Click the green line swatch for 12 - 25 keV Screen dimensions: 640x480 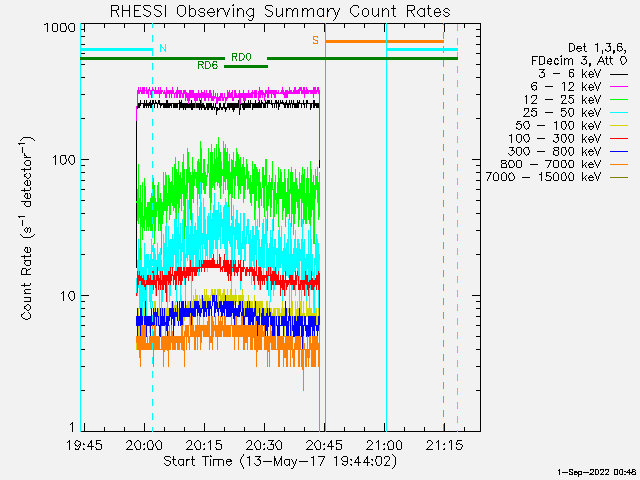(x=619, y=100)
